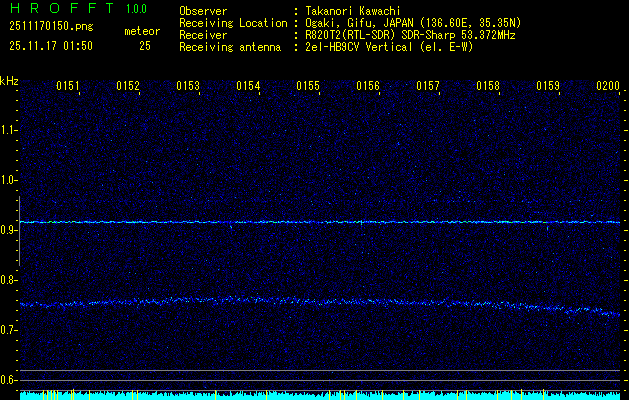Jump to the 0157 time marker
Screen dimensions: 629x400
point(428,87)
